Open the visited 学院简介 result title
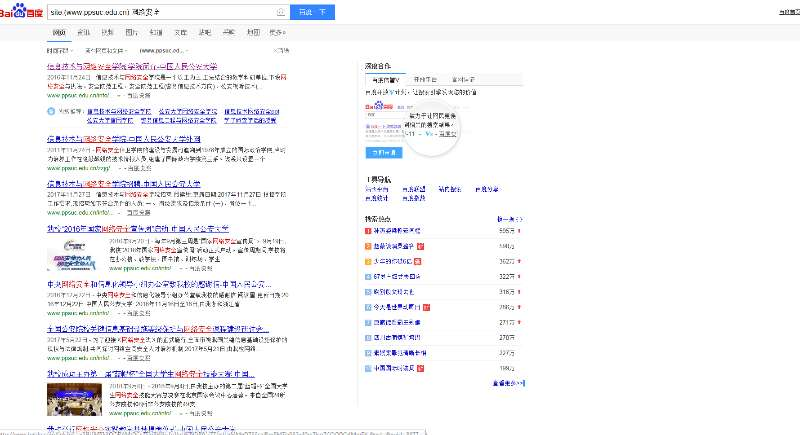This screenshot has width=800, height=435. pos(132,66)
